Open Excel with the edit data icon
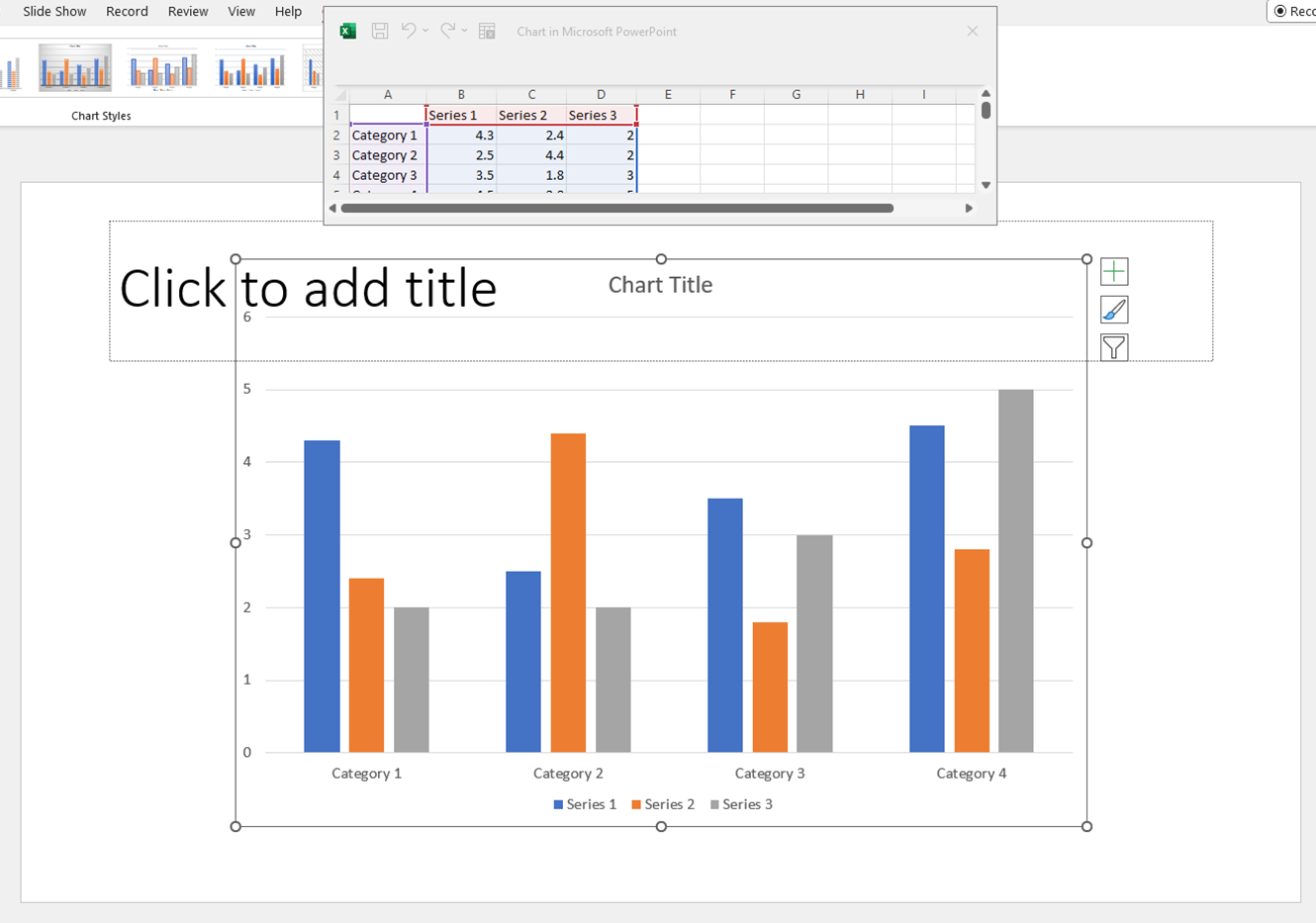The image size is (1316, 923). tap(346, 31)
